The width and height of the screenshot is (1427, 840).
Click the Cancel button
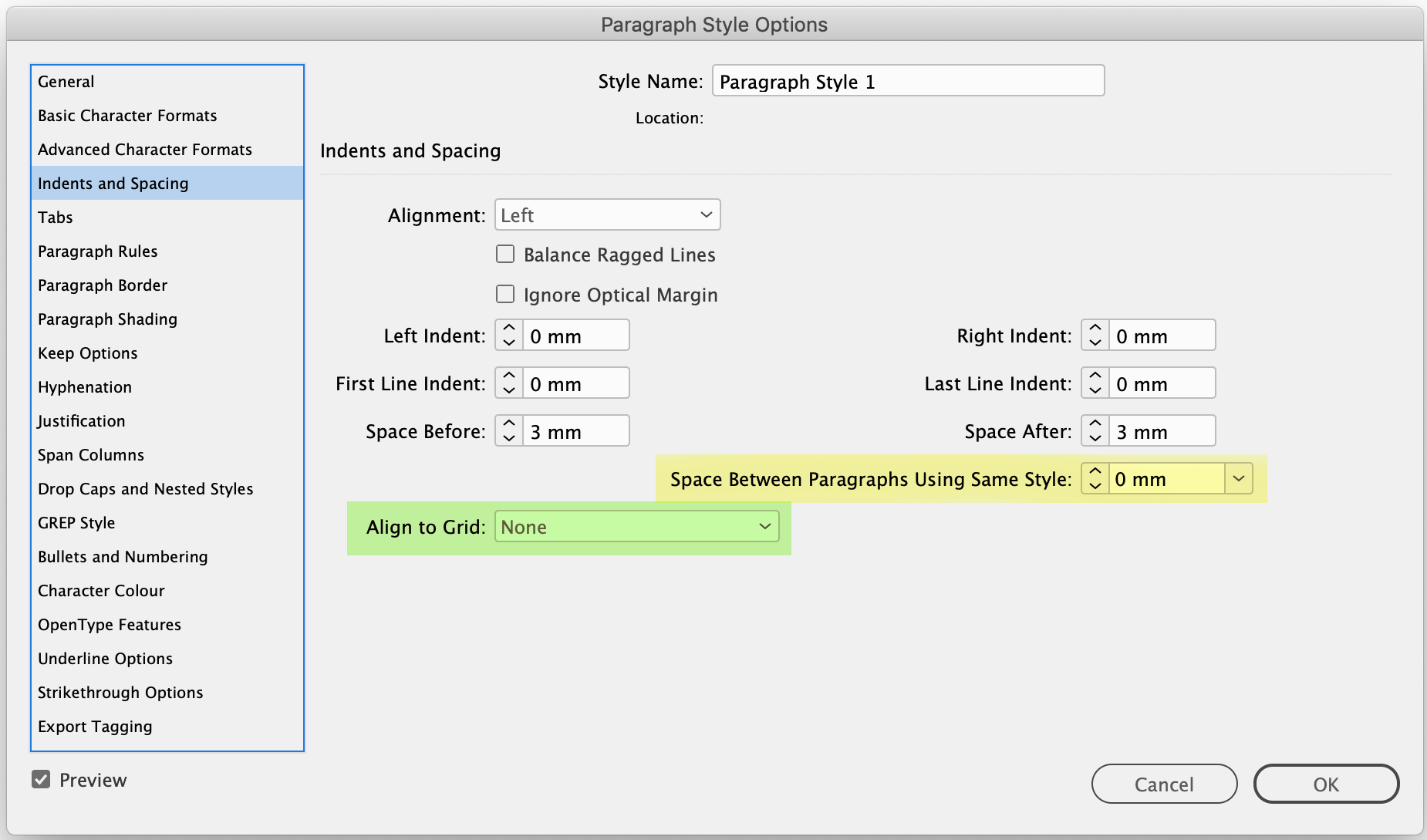[1164, 784]
